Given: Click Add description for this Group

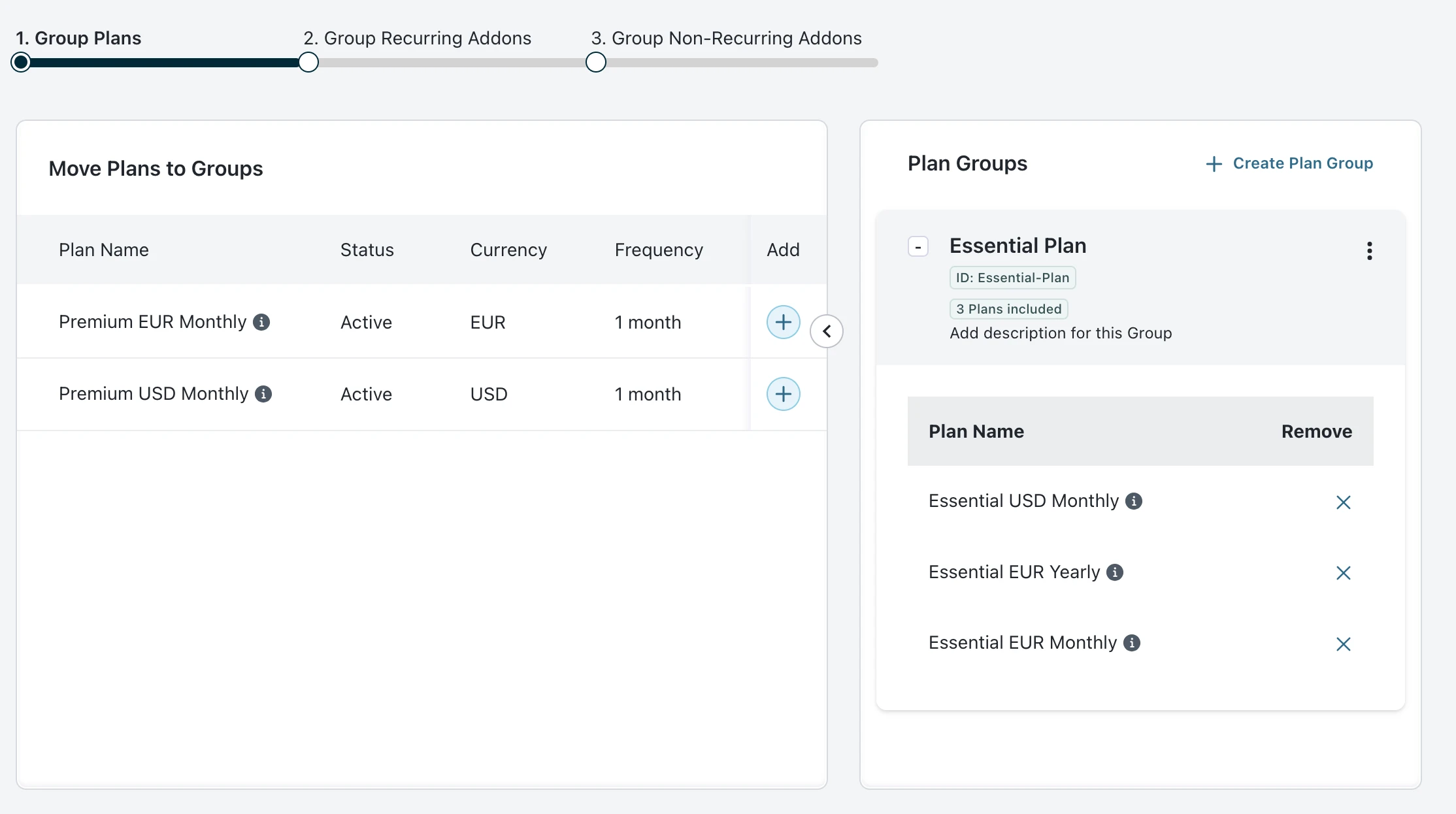Looking at the screenshot, I should (1060, 333).
